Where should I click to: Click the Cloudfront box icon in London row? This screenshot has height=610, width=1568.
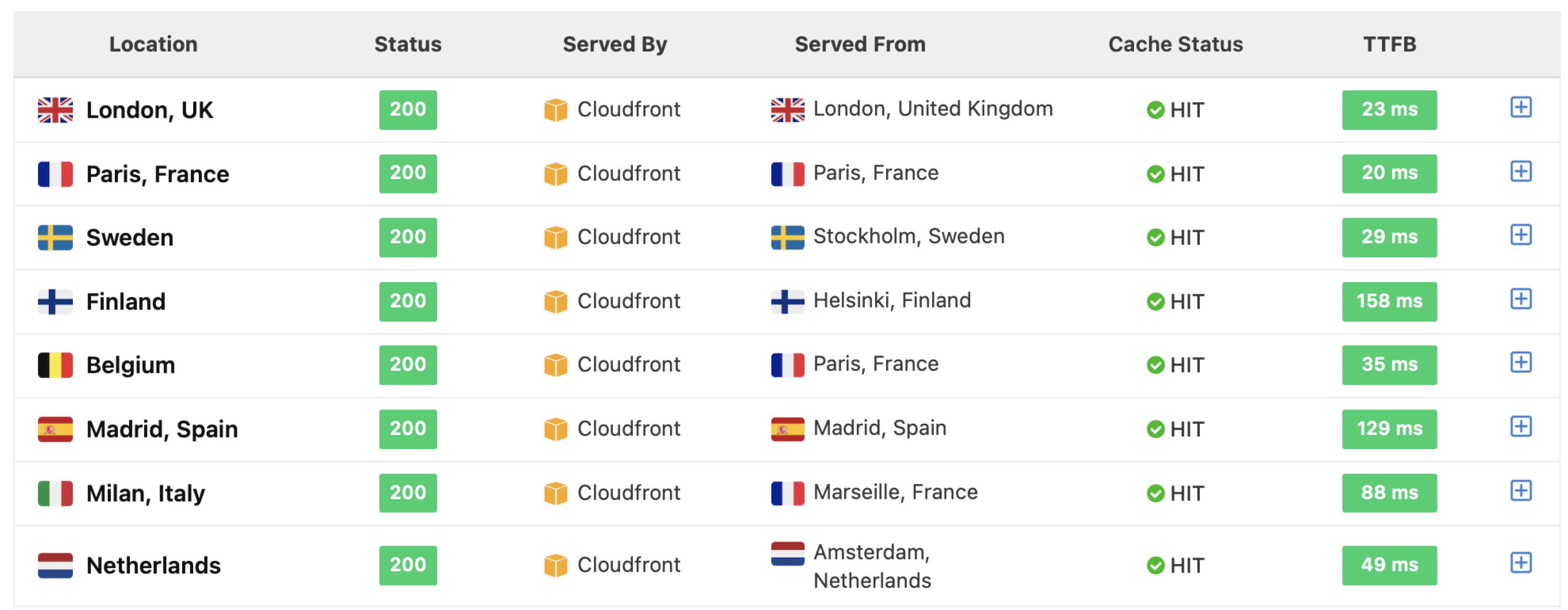[555, 110]
